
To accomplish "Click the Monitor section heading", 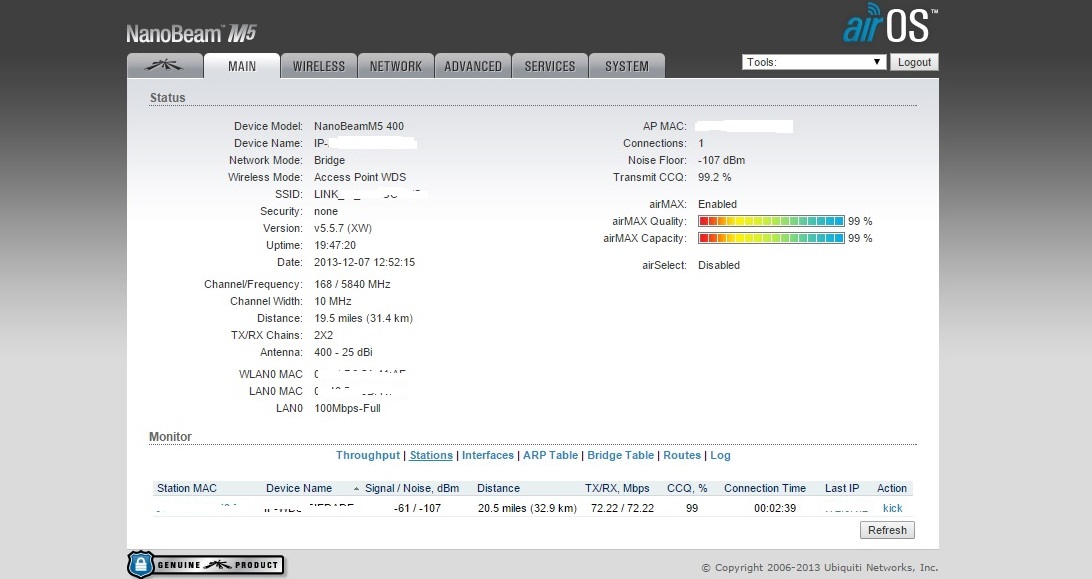I will (x=171, y=436).
